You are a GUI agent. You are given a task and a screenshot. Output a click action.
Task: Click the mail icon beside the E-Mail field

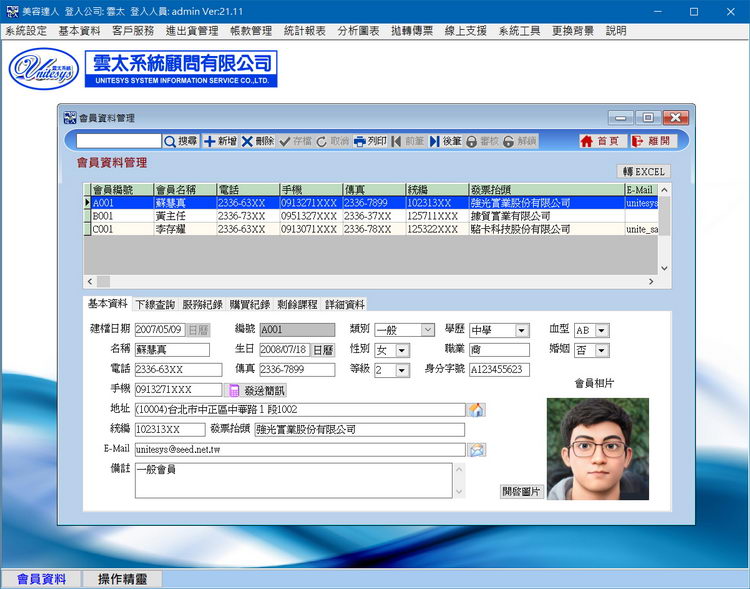[x=477, y=450]
